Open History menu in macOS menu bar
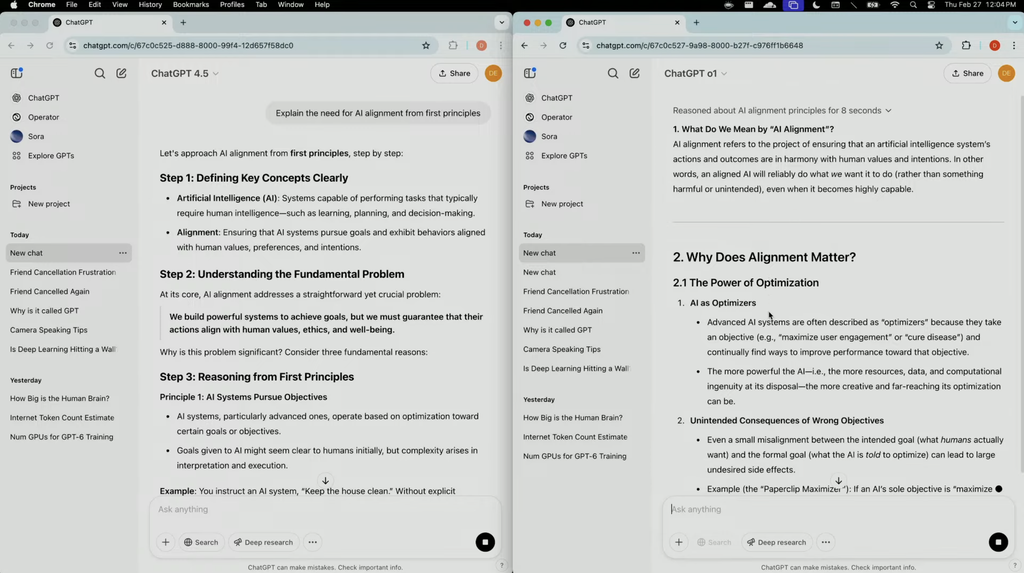1024x573 pixels. [x=150, y=5]
